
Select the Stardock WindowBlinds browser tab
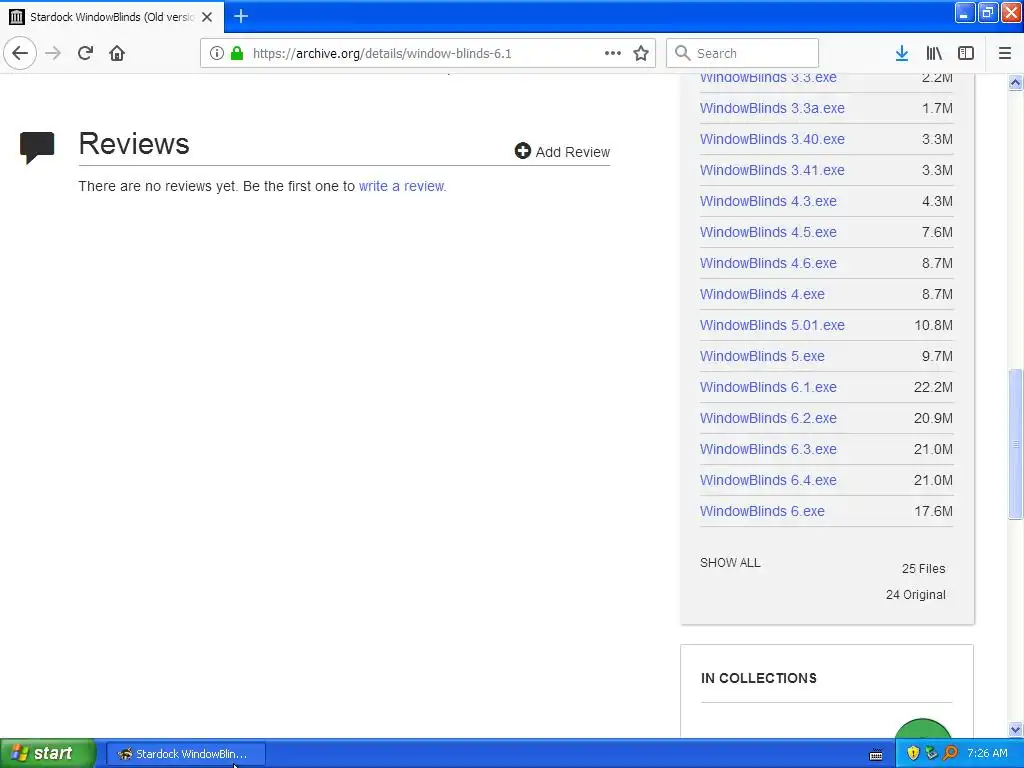[x=112, y=16]
